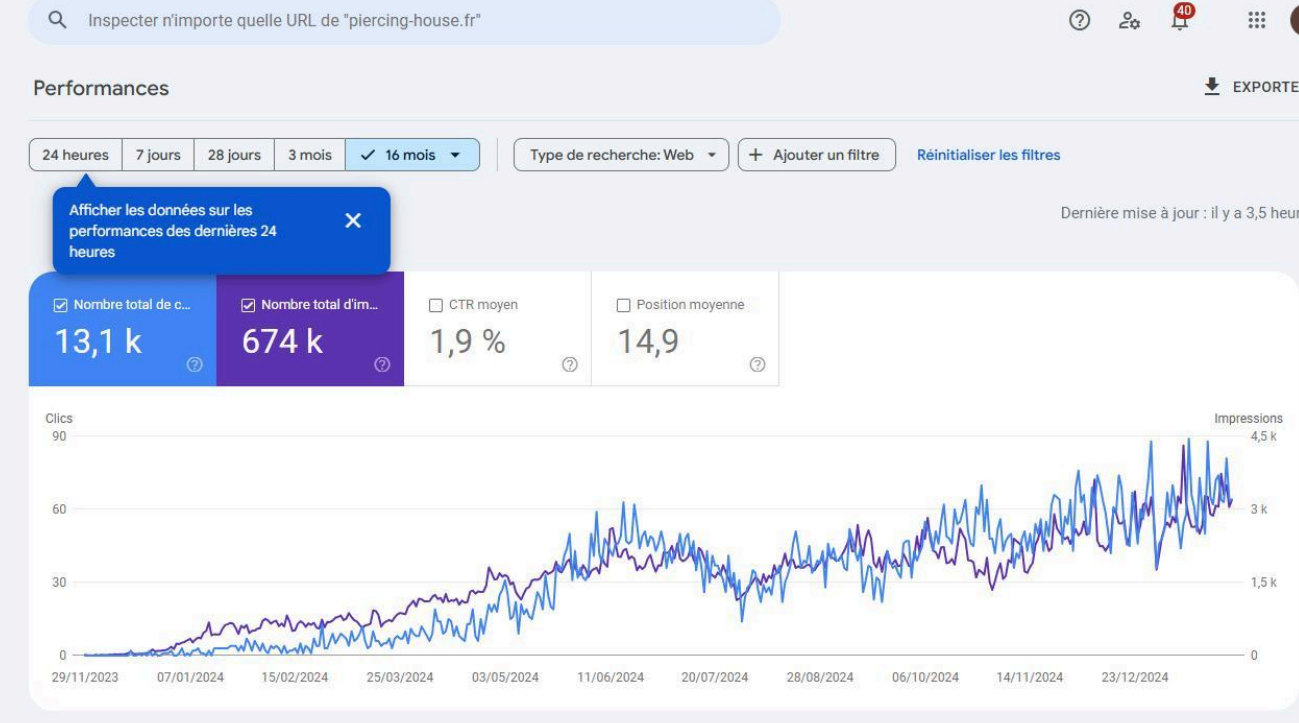Click the Impressions axis label
1299x723 pixels.
click(x=1248, y=419)
